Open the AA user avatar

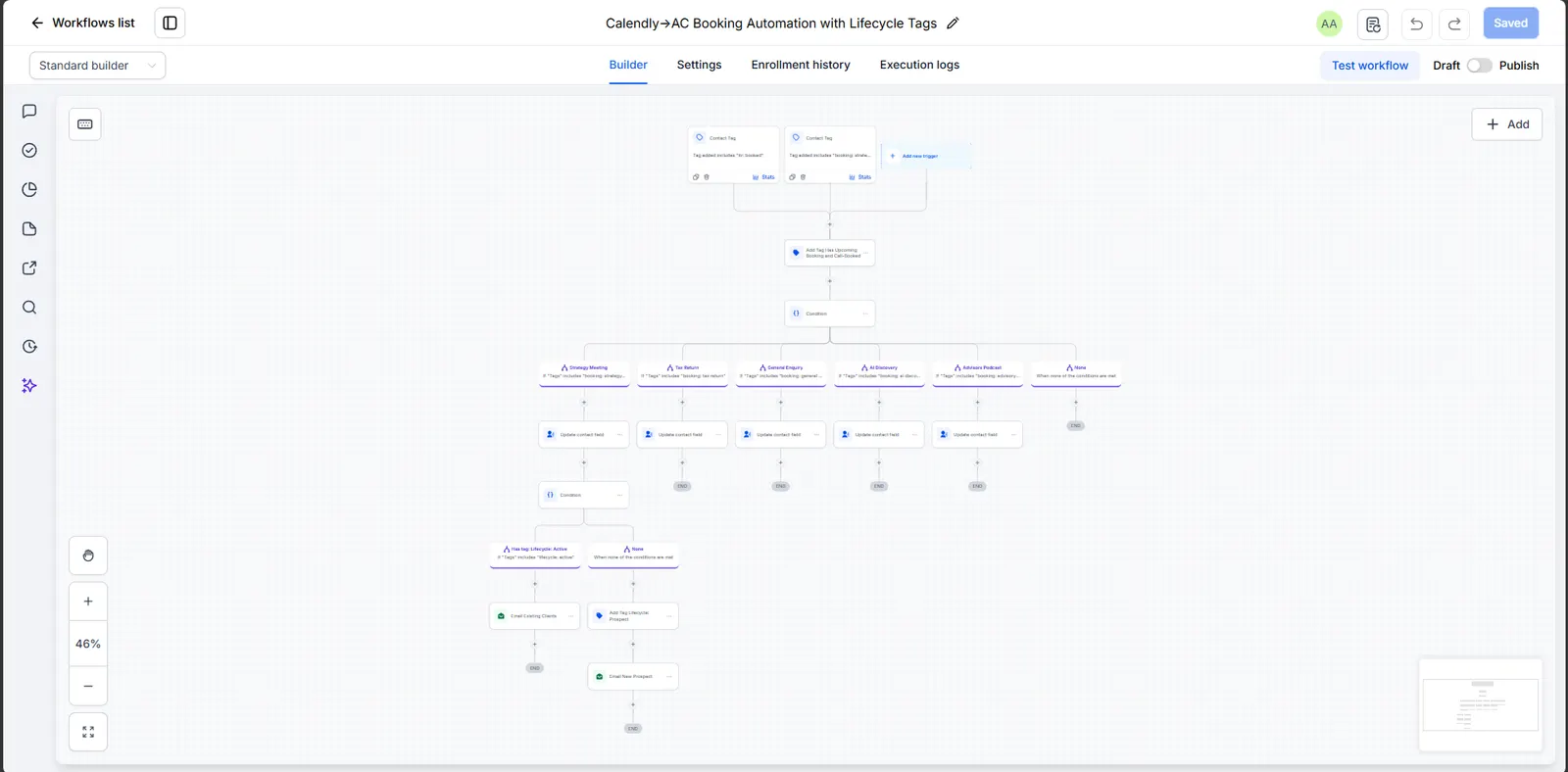tap(1329, 24)
